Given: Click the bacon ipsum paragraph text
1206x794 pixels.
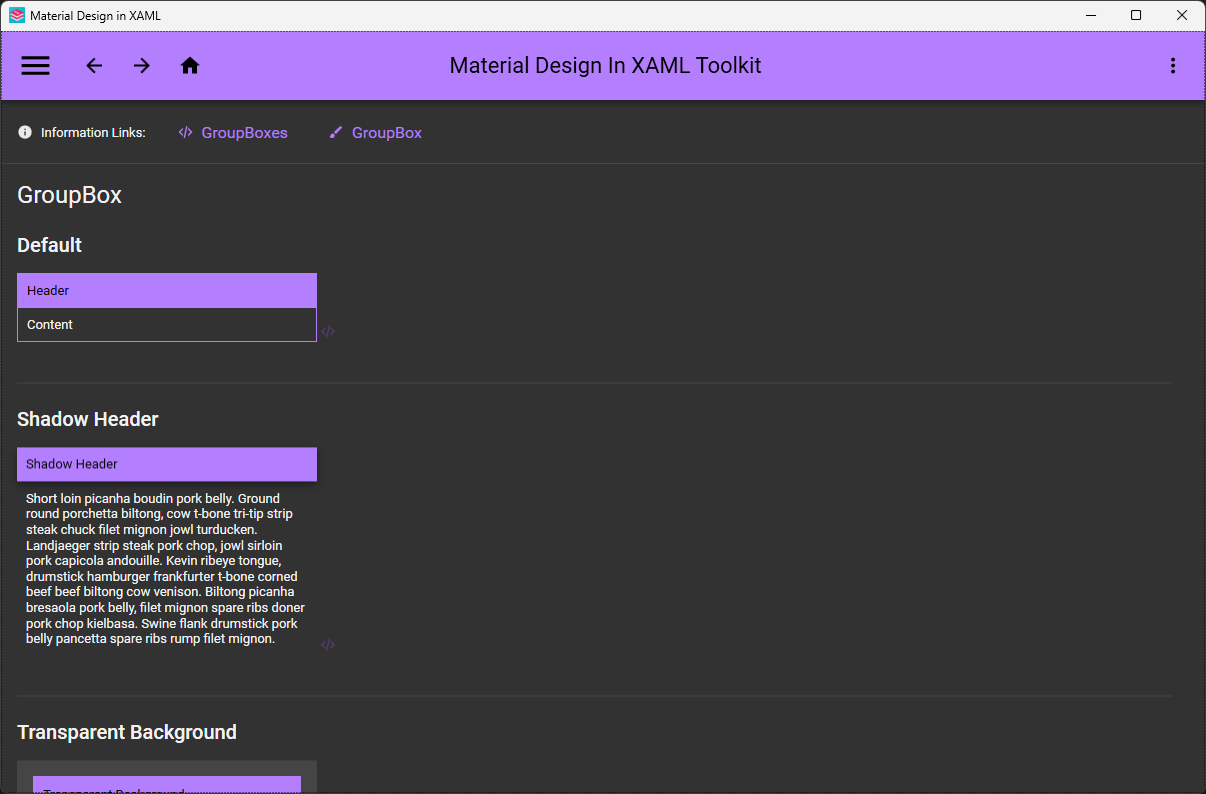Looking at the screenshot, I should [165, 569].
